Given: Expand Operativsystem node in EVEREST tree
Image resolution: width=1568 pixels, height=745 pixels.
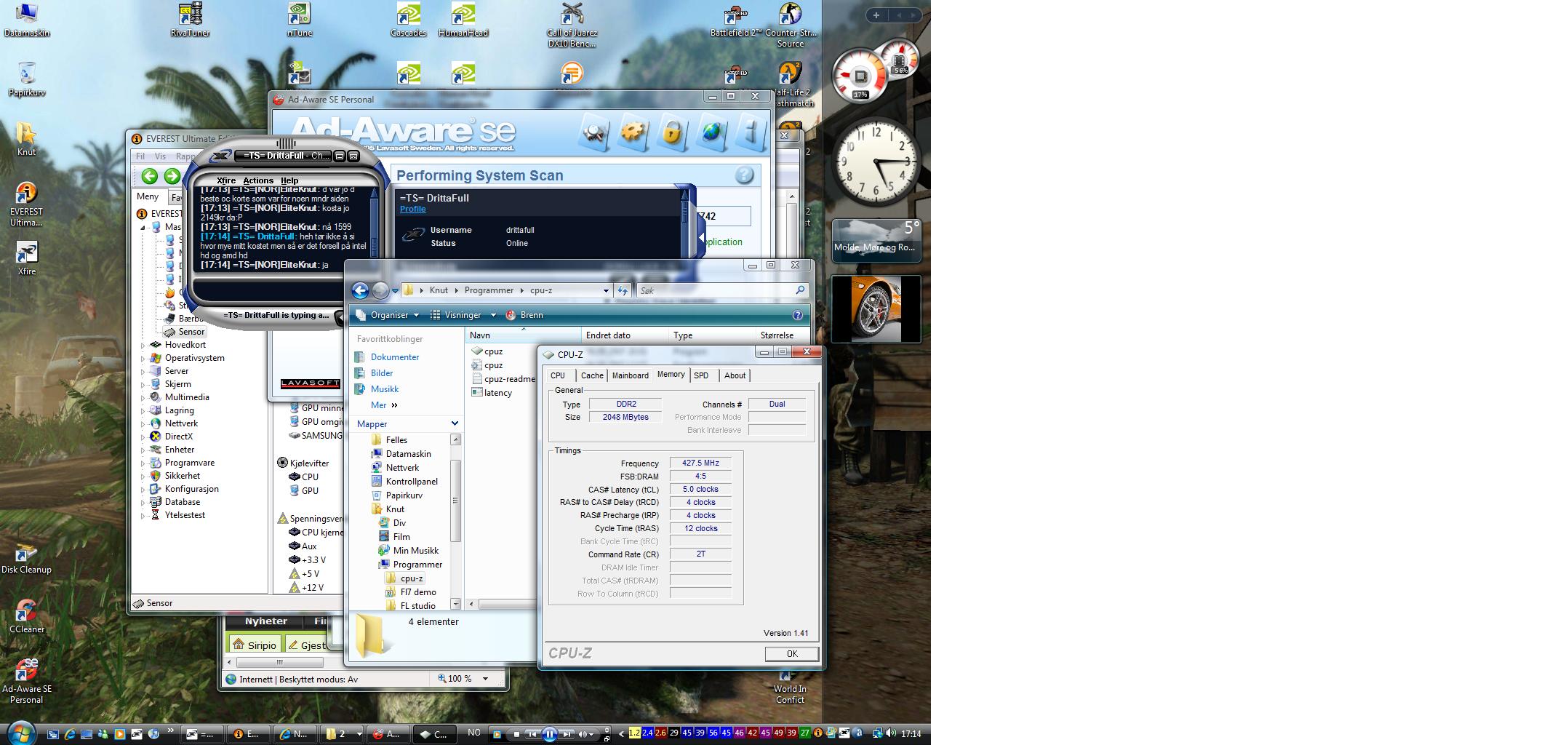Looking at the screenshot, I should (143, 359).
